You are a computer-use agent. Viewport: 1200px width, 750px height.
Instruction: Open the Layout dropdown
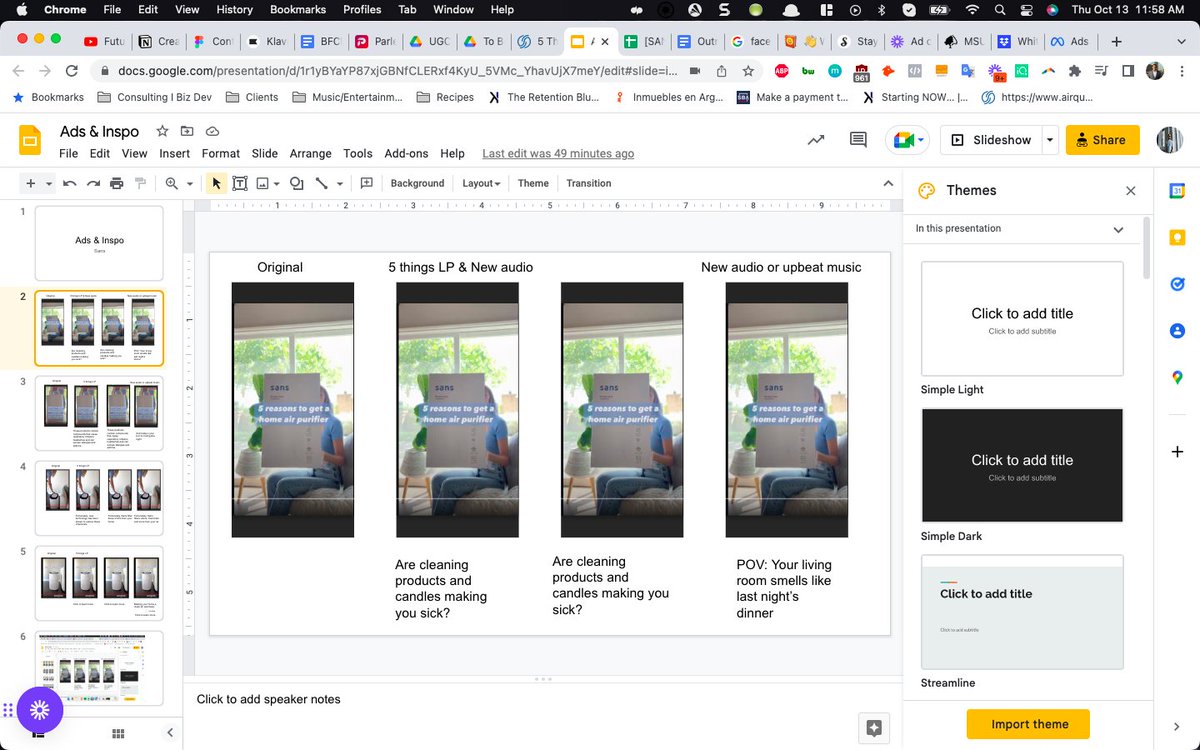481,183
